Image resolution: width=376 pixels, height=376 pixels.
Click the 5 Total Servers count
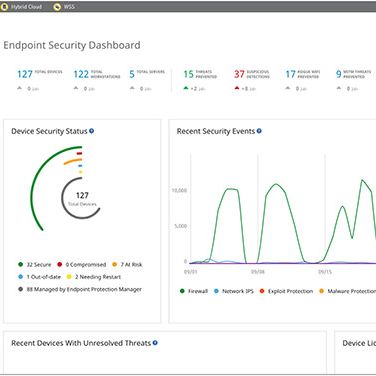pyautogui.click(x=132, y=74)
